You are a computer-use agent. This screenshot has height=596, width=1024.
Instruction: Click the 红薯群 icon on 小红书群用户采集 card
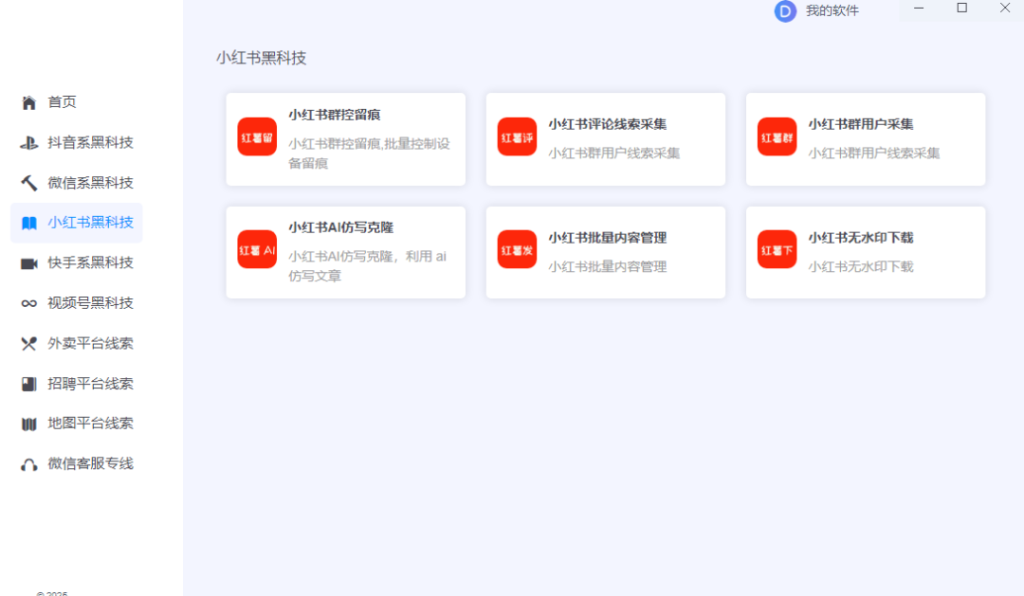[x=776, y=138]
